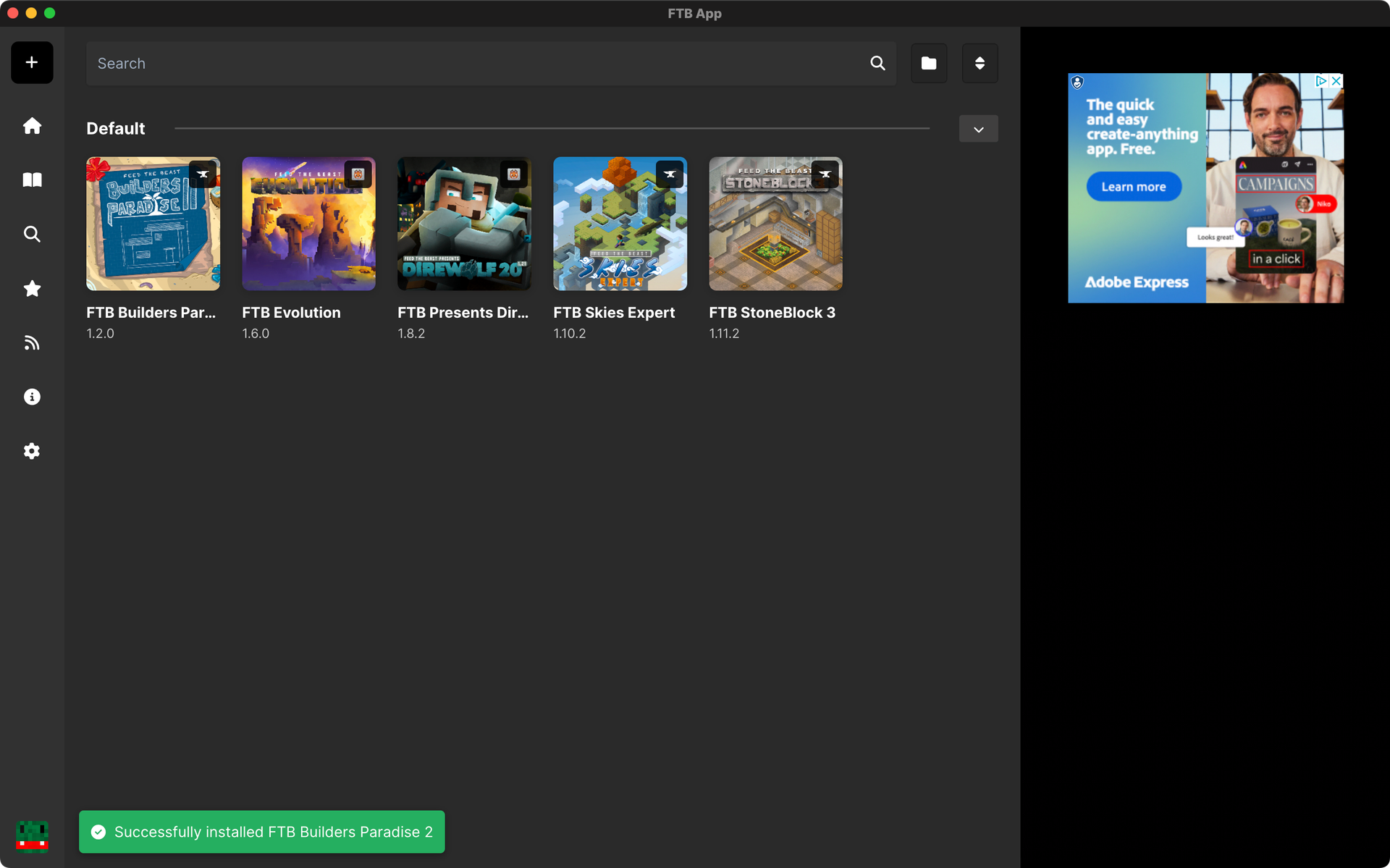Image resolution: width=1390 pixels, height=868 pixels.
Task: Click the loader badge on FTB Builders Paradise
Action: (202, 174)
